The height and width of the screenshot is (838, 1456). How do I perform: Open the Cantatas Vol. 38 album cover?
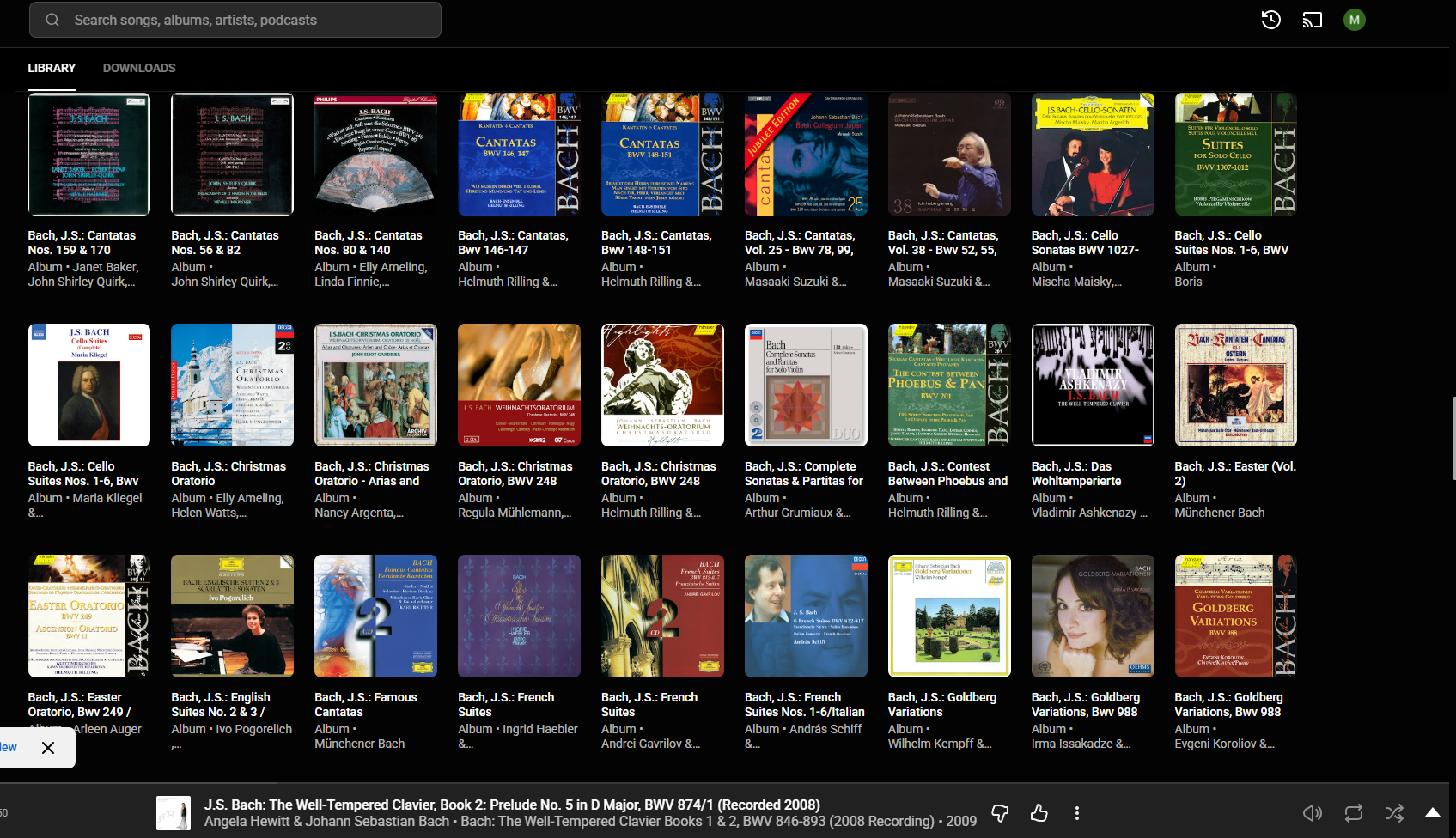[949, 154]
